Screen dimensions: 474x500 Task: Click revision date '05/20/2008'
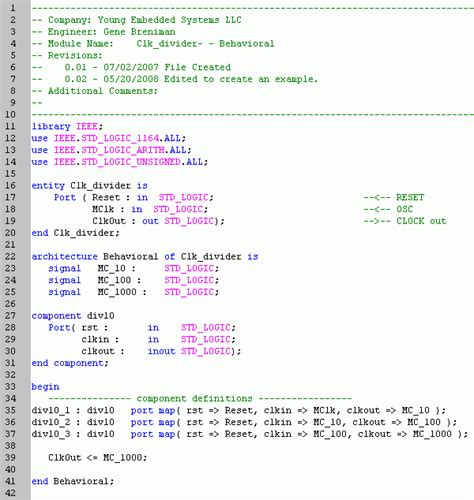131,79
